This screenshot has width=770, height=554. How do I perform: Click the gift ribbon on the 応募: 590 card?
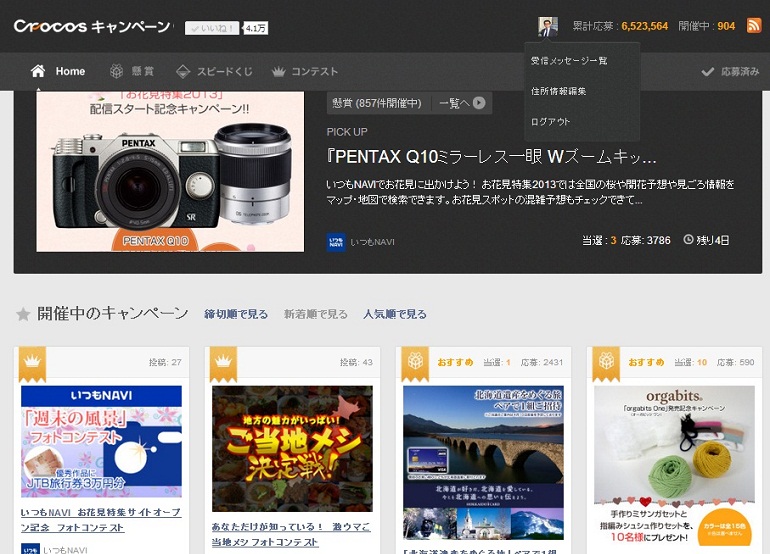click(606, 364)
